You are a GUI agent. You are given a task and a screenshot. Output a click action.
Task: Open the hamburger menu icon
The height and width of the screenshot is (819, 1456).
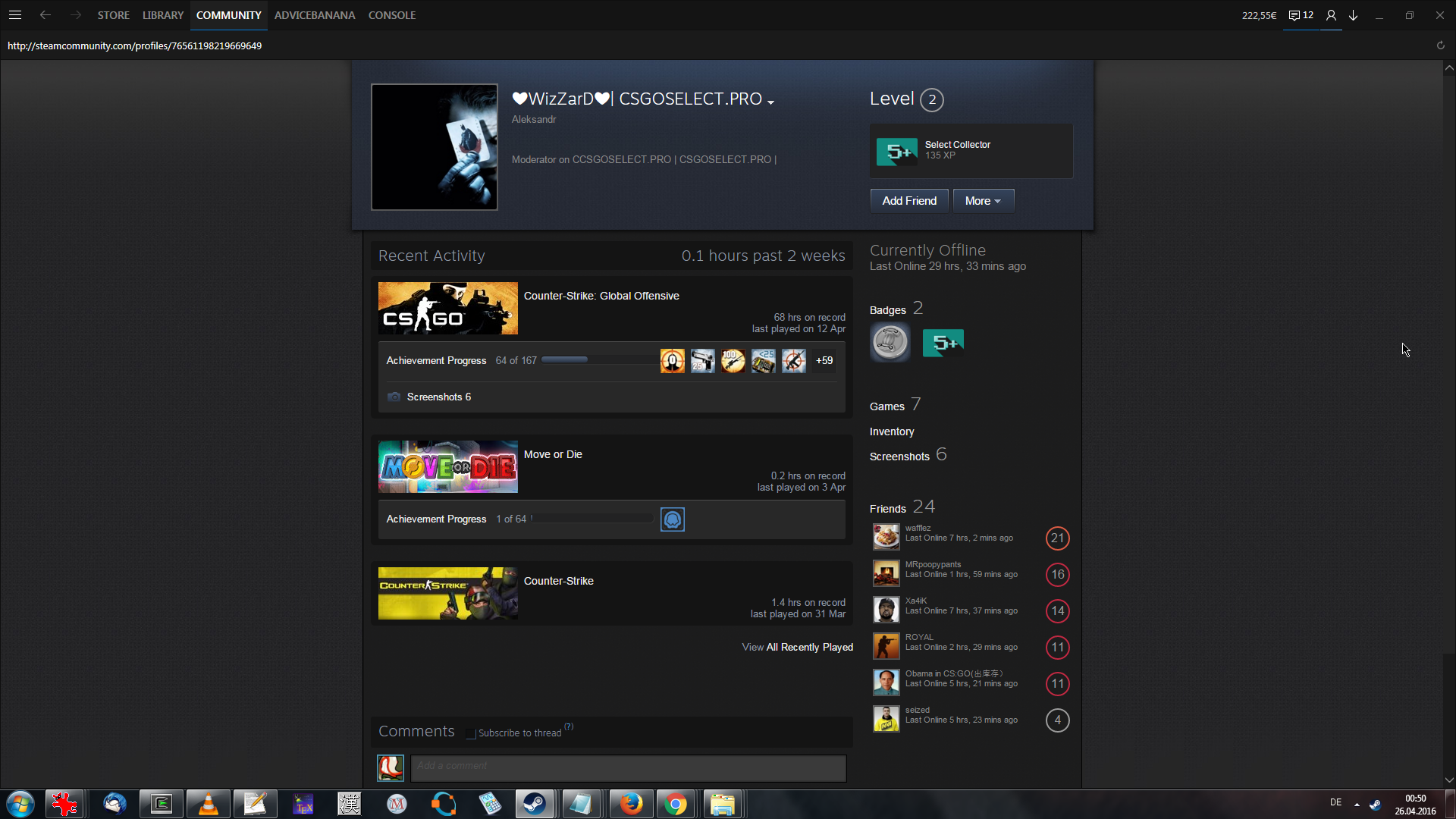click(14, 15)
